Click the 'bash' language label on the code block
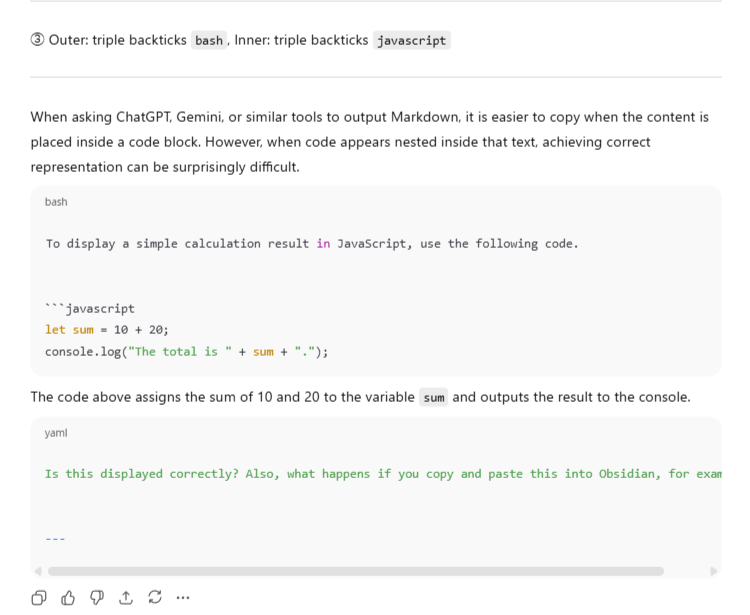The width and height of the screenshot is (750, 615). (x=56, y=202)
